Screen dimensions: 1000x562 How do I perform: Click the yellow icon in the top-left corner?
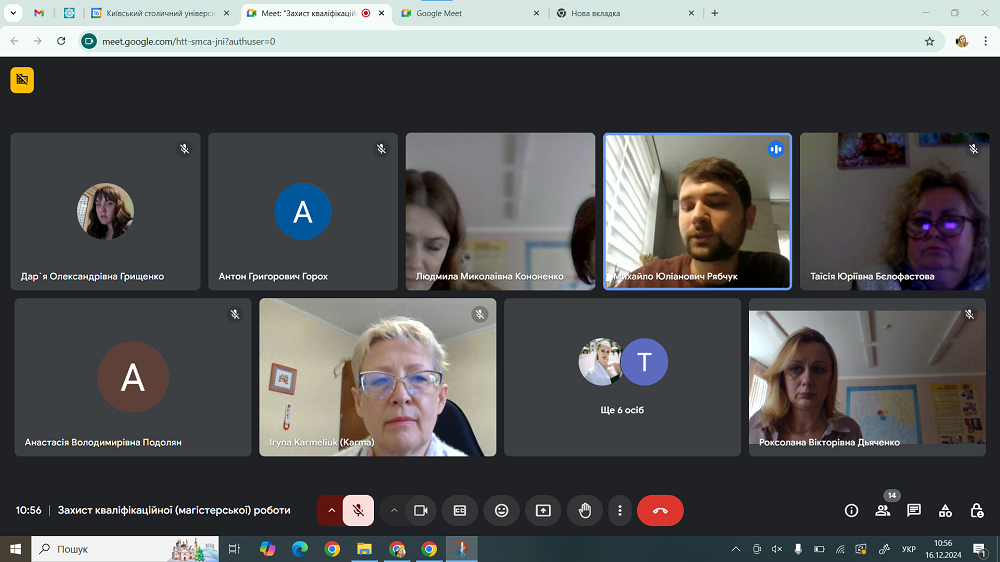22,80
